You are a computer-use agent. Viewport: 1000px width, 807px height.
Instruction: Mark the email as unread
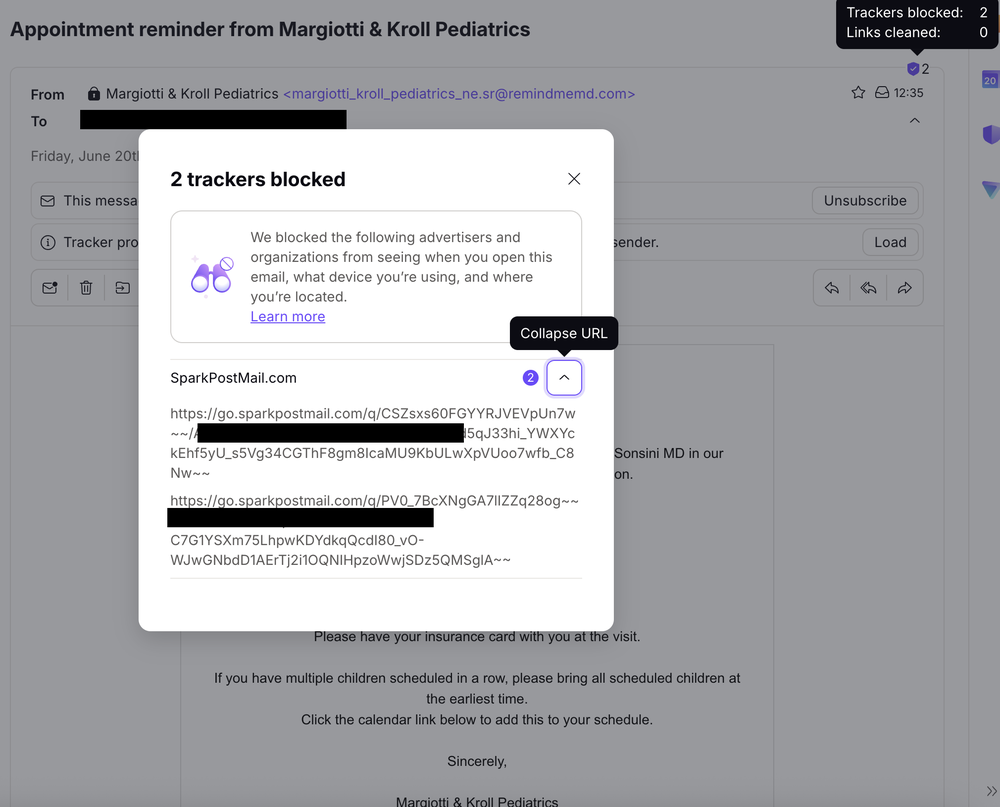49,287
